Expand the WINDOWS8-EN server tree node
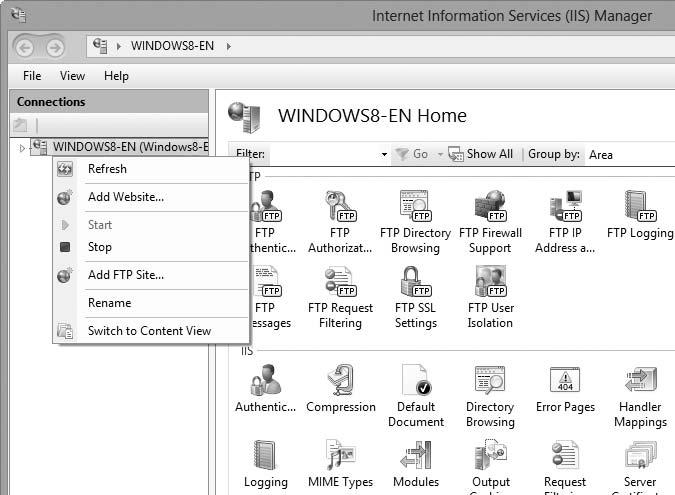The width and height of the screenshot is (675, 495). (x=22, y=148)
